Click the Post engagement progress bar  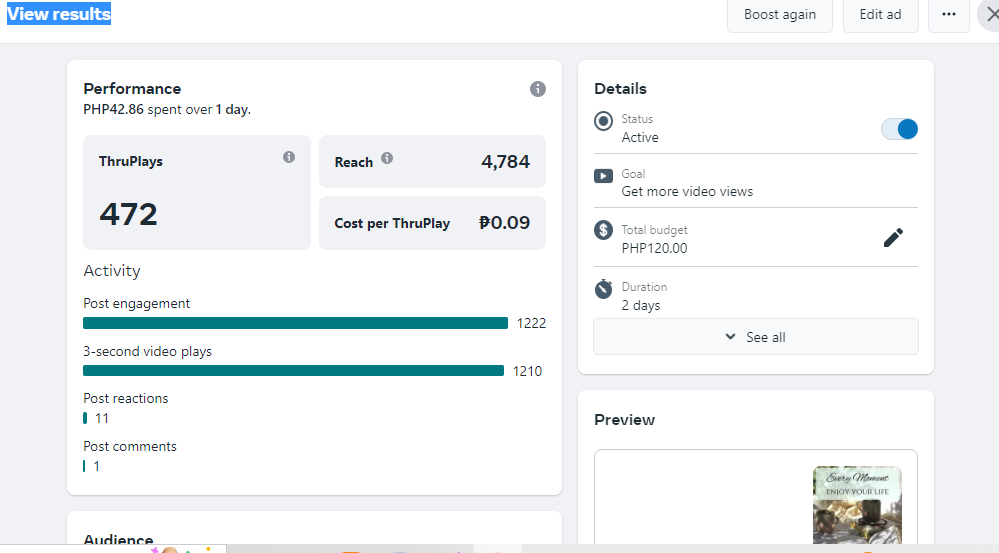295,323
